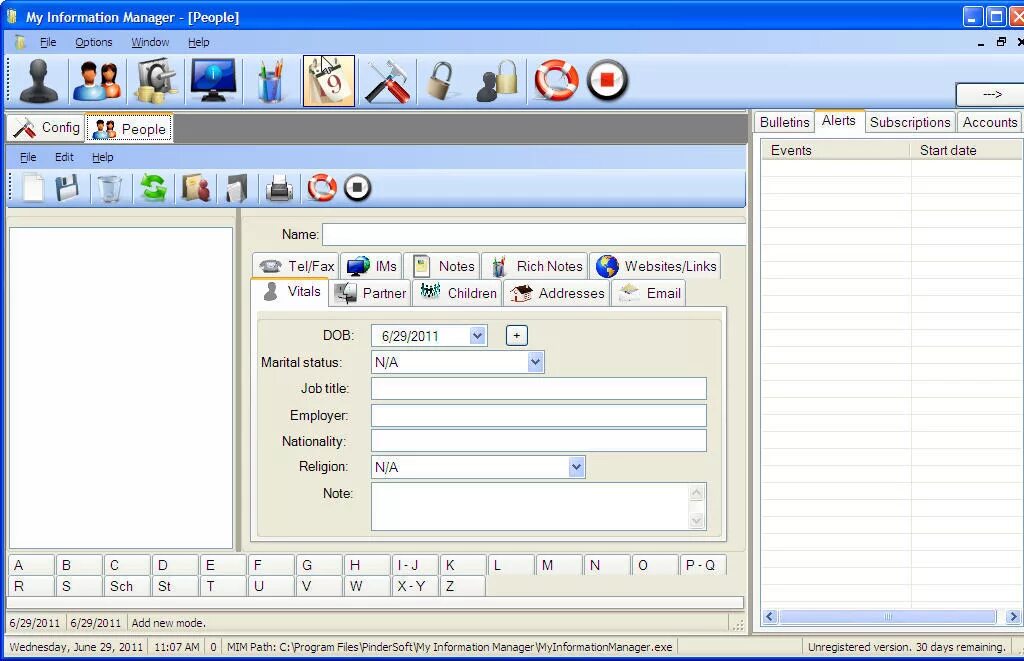Switch to the Config tab
The width and height of the screenshot is (1024, 661).
pos(46,127)
